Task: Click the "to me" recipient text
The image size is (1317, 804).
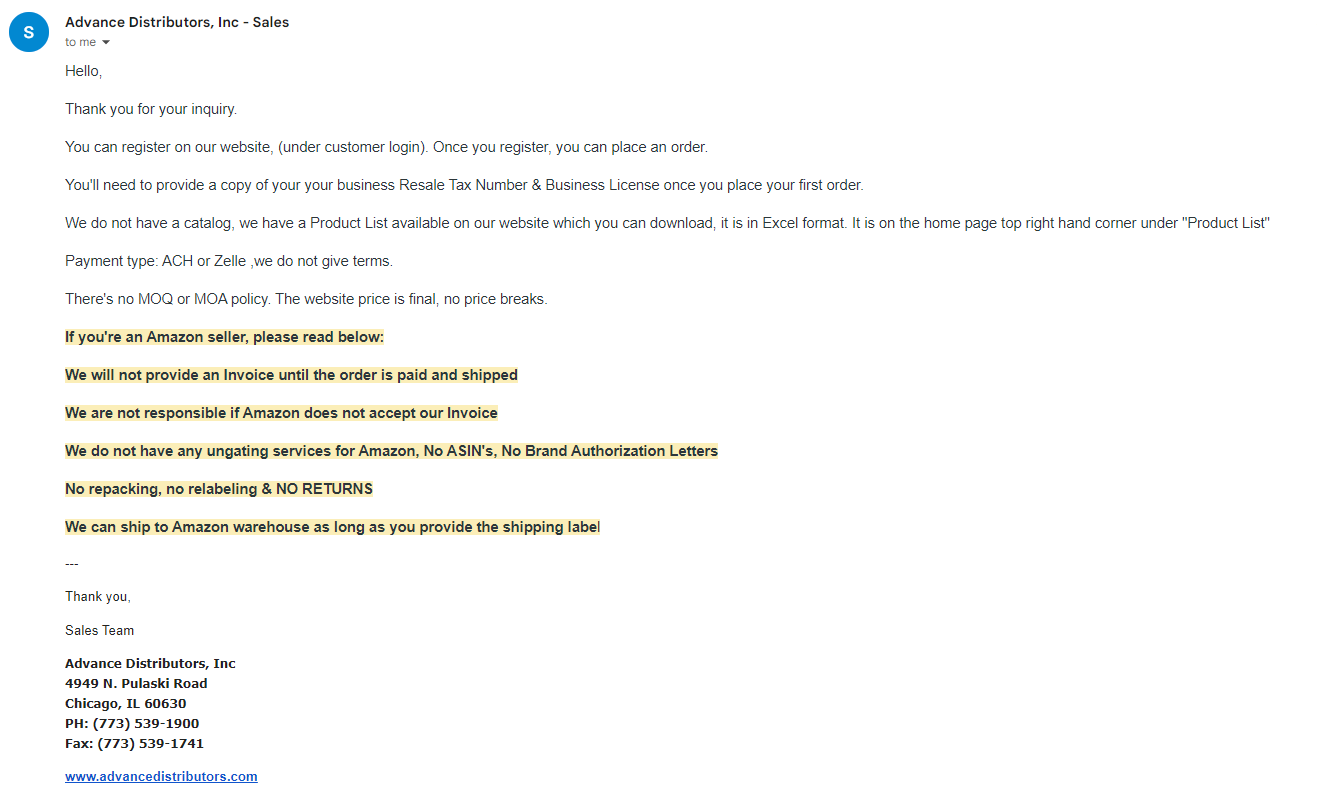Action: (81, 42)
